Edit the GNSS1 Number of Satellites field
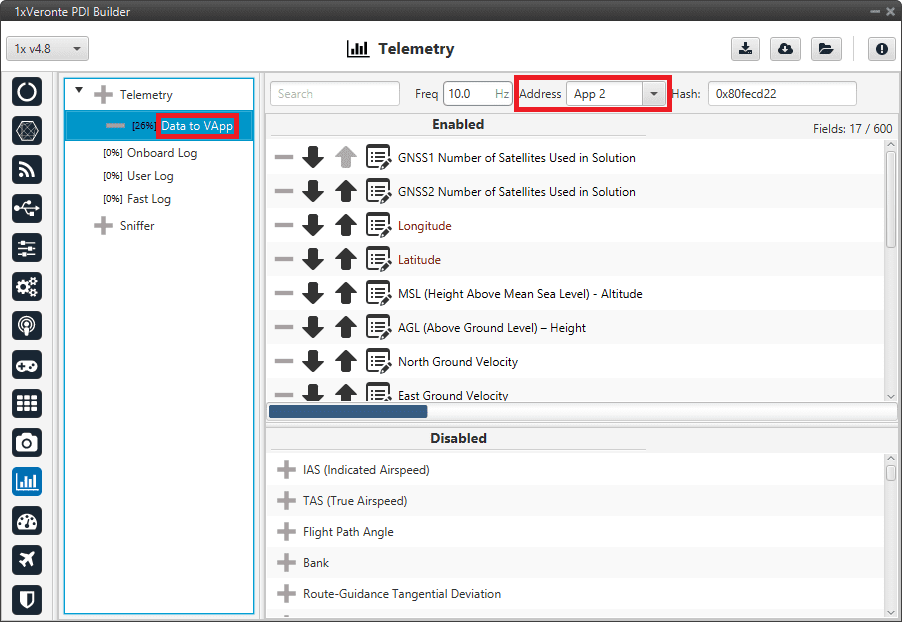Image resolution: width=902 pixels, height=622 pixels. click(378, 158)
